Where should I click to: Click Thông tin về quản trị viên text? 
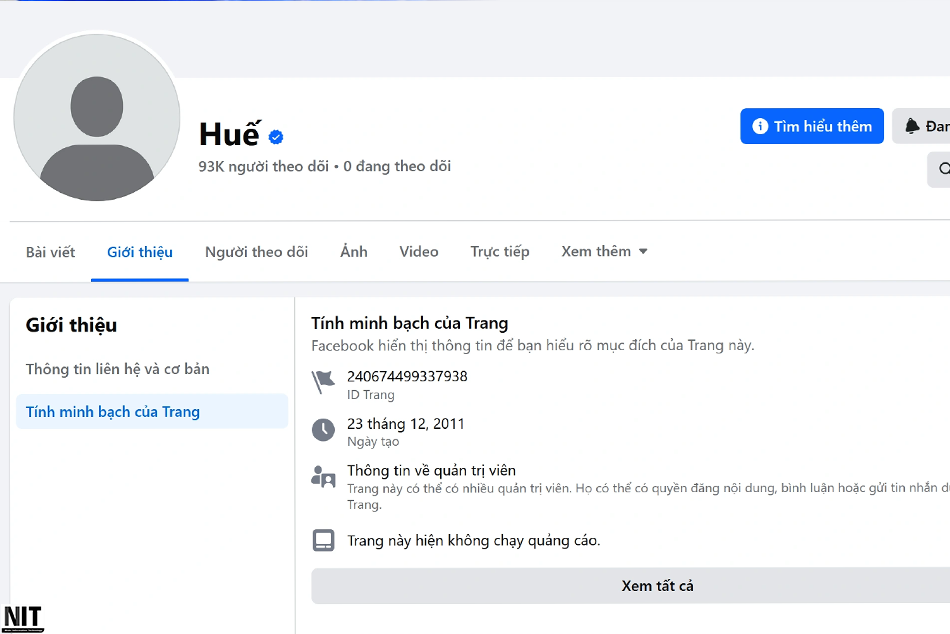coord(431,470)
